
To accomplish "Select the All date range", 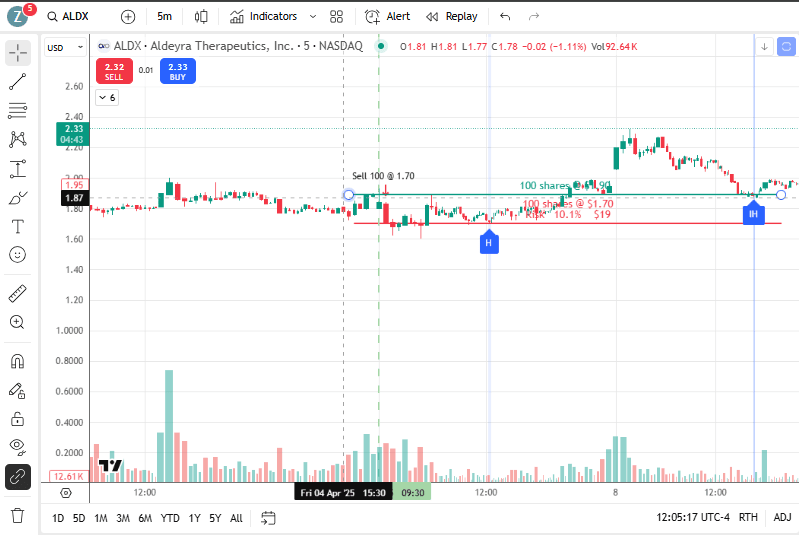I will (x=236, y=518).
